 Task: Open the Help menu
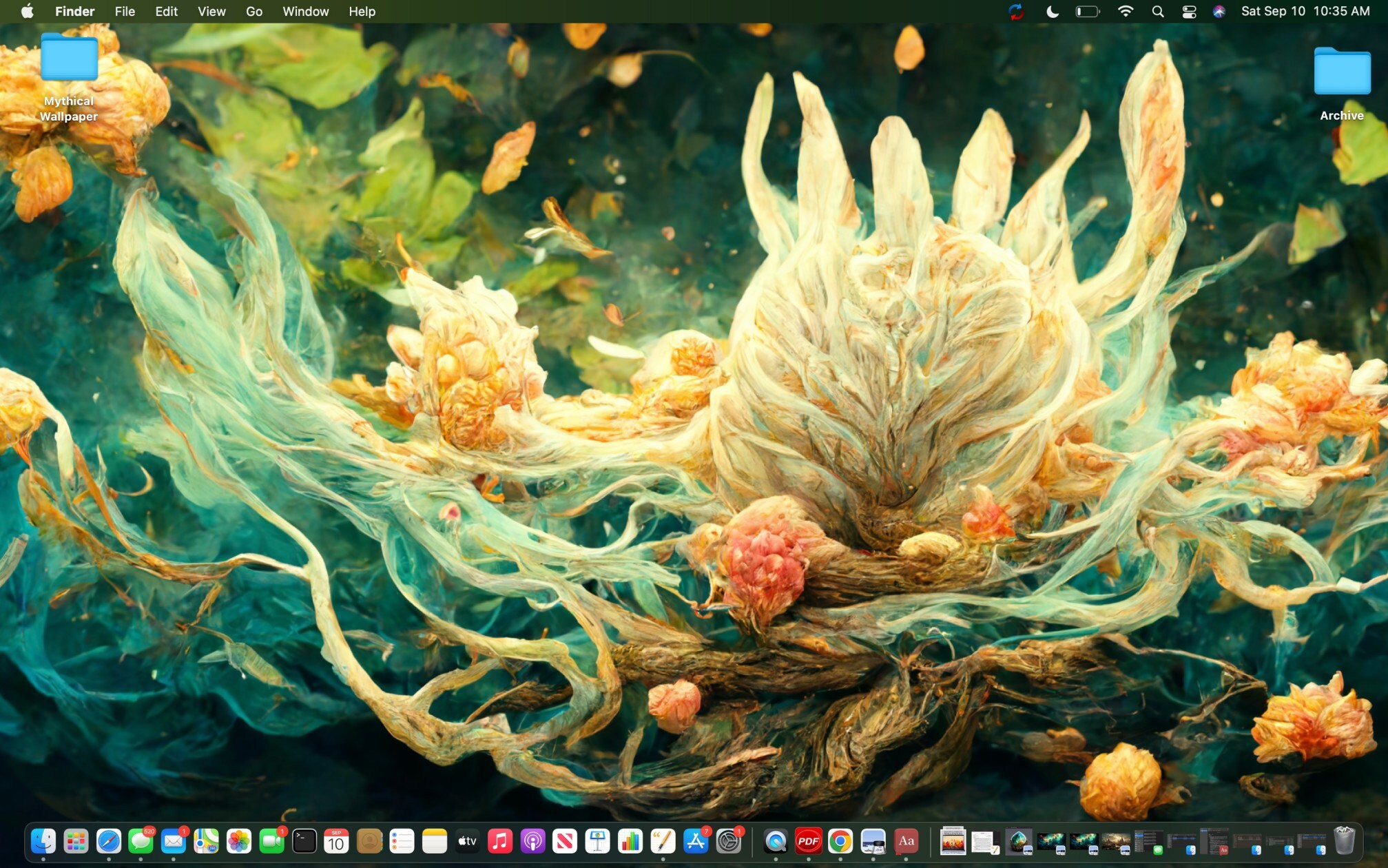click(x=363, y=11)
